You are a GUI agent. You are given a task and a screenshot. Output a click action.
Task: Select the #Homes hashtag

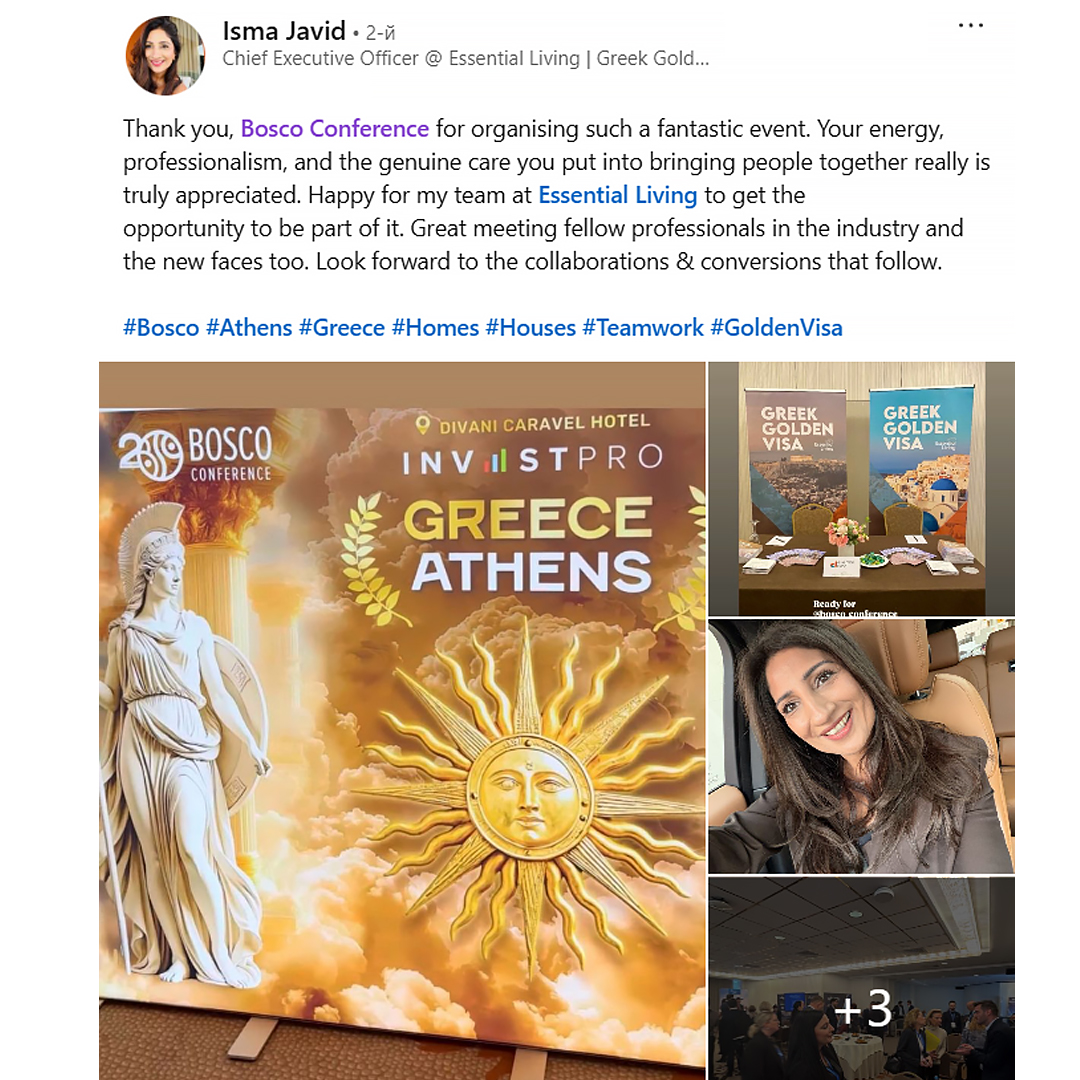[435, 327]
